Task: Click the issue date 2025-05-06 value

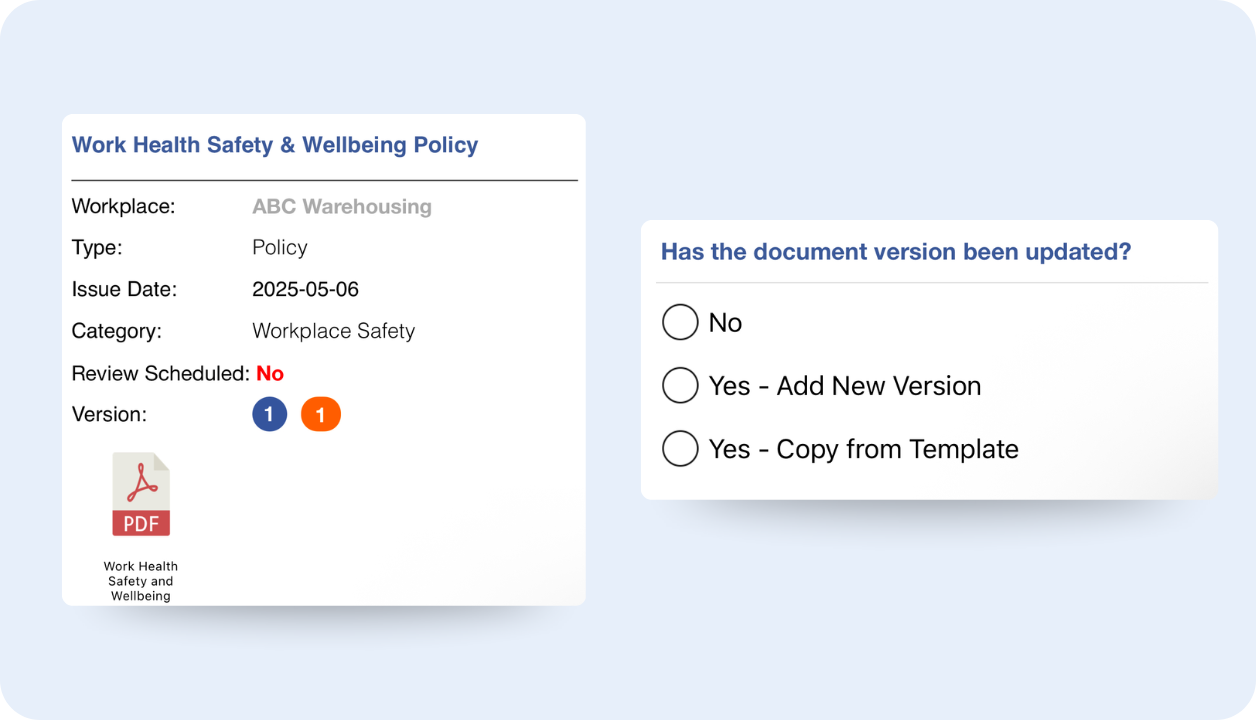Action: pyautogui.click(x=305, y=290)
